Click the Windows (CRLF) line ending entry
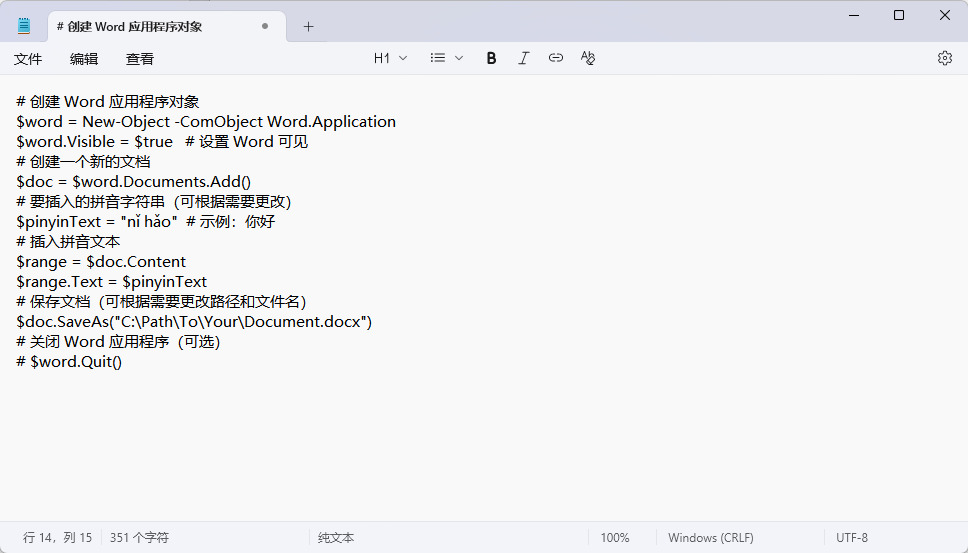The image size is (968, 553). point(711,538)
